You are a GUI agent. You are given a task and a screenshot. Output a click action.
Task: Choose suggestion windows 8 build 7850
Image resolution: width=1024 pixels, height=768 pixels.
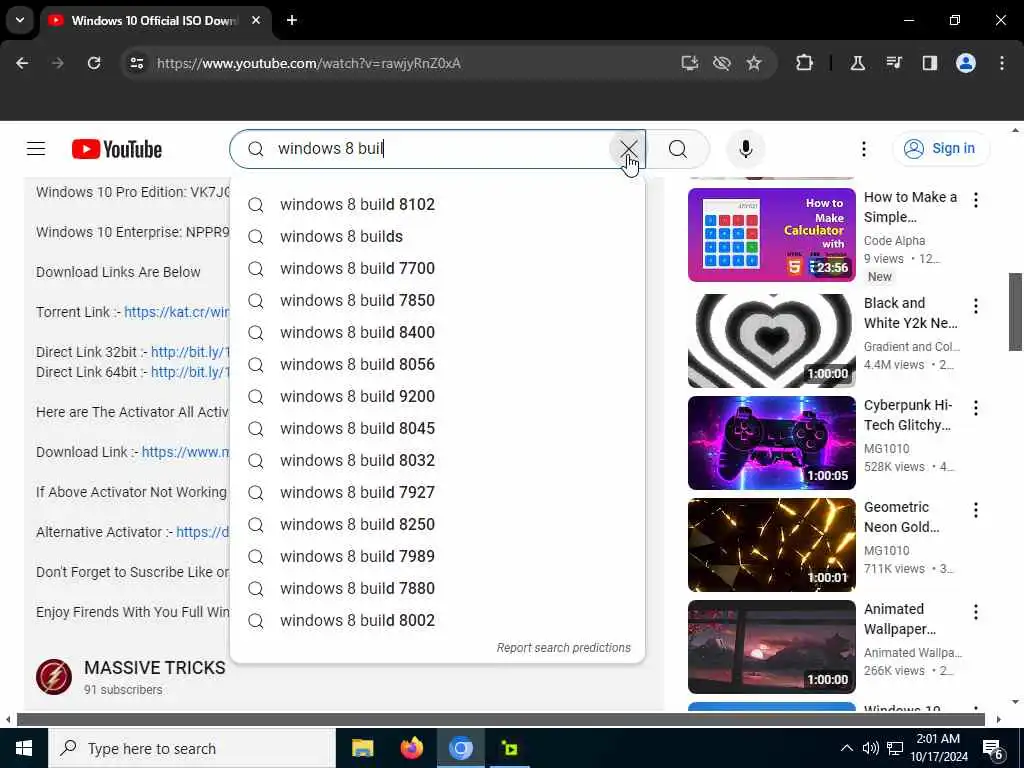tap(438, 300)
